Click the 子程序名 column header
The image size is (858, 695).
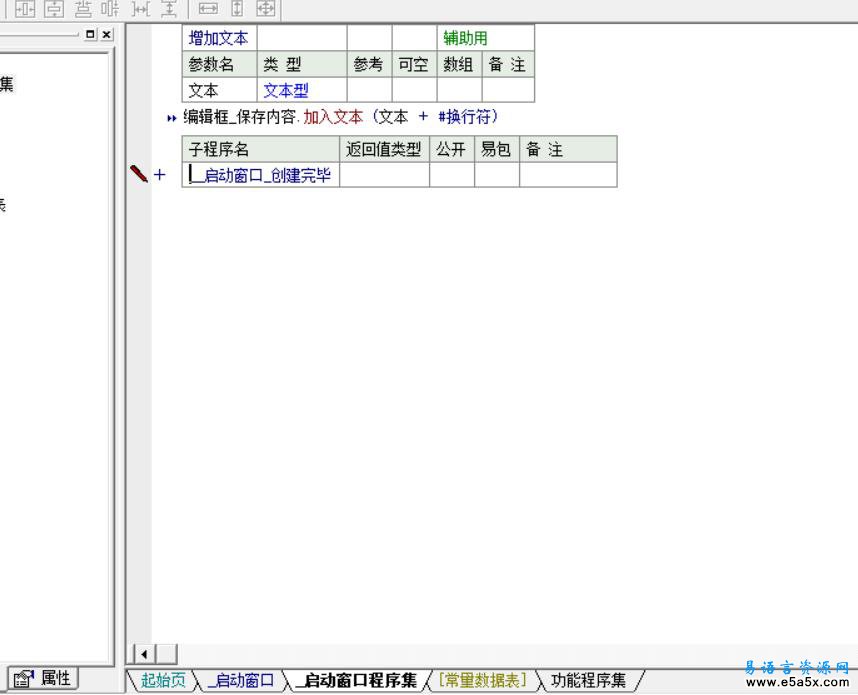click(260, 149)
